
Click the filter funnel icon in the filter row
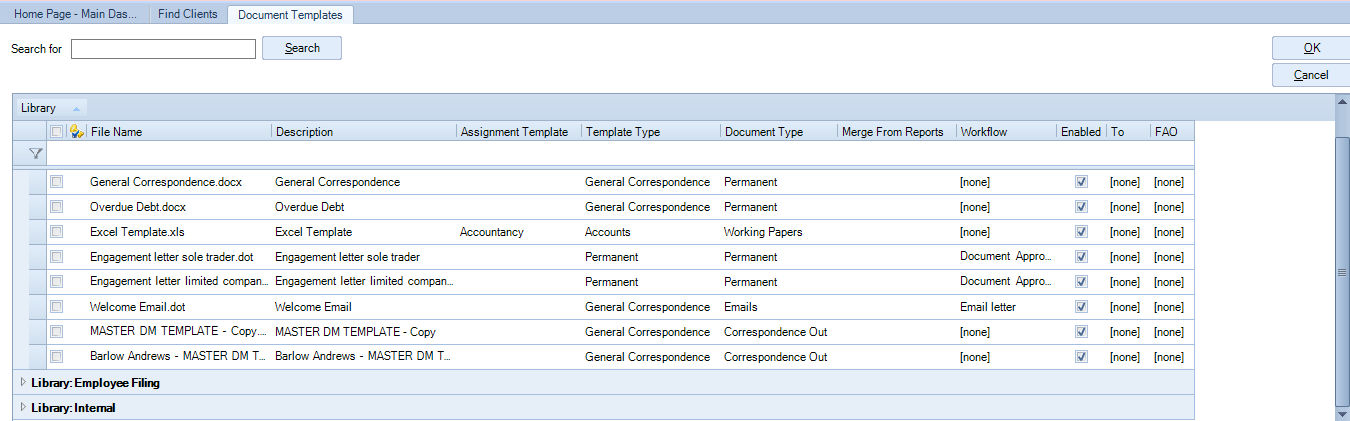[x=36, y=154]
